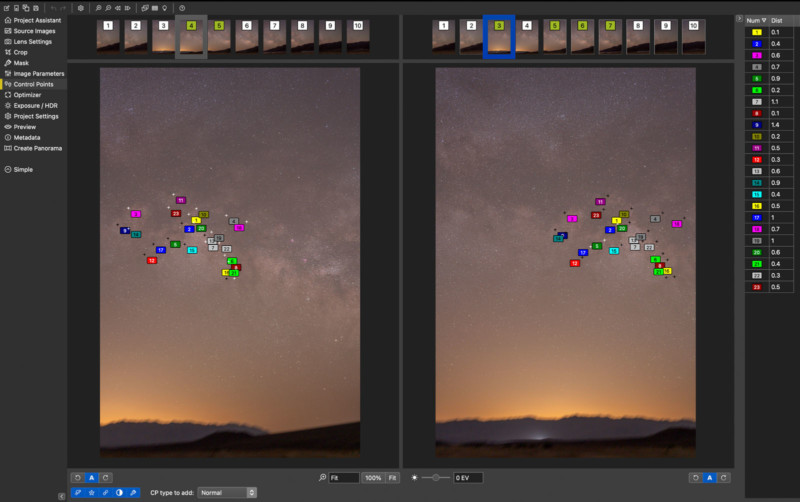800x502 pixels.
Task: Click the 100% zoom button
Action: pyautogui.click(x=372, y=478)
